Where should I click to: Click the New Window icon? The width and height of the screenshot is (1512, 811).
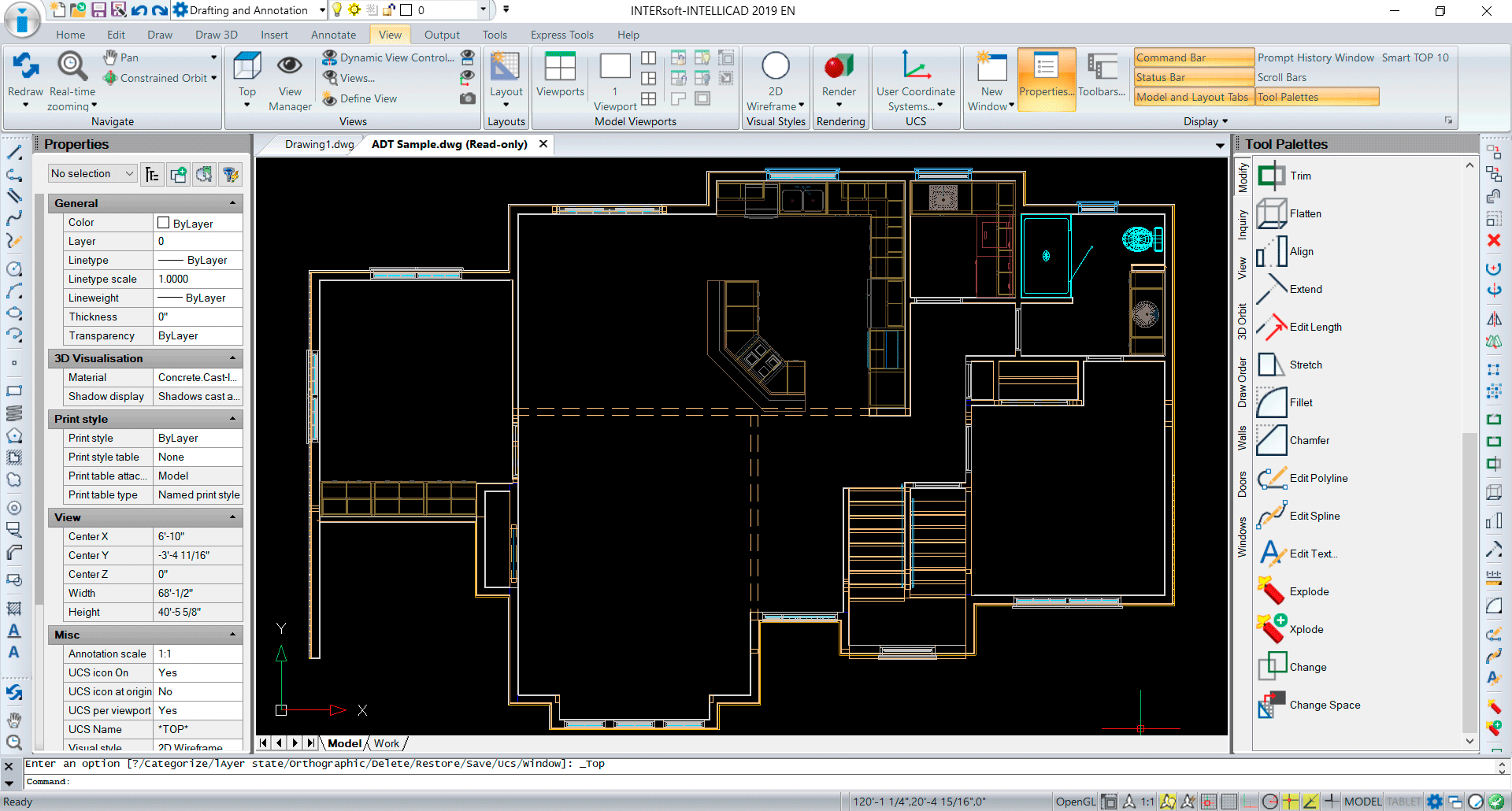(x=991, y=66)
